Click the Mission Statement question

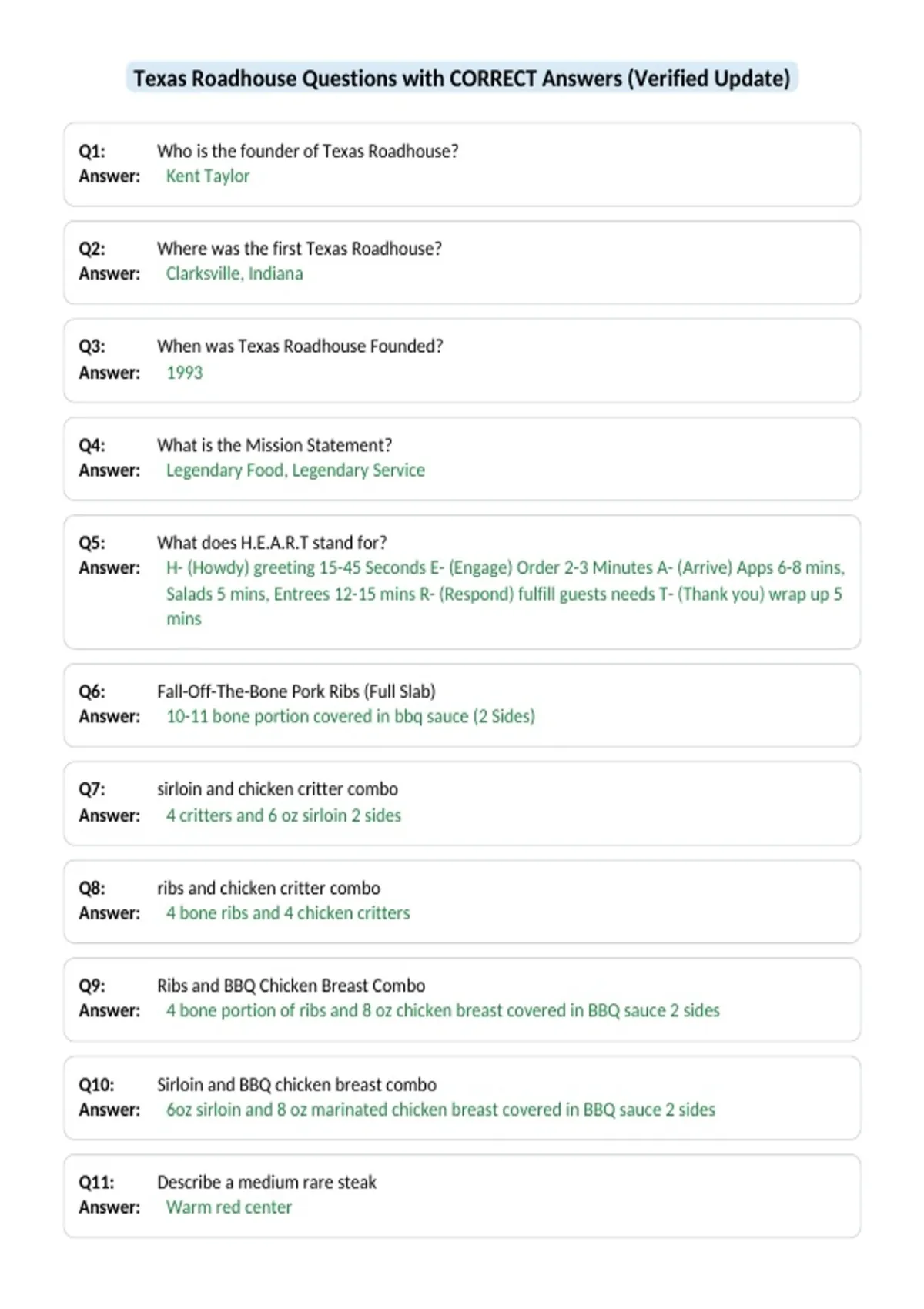click(275, 445)
